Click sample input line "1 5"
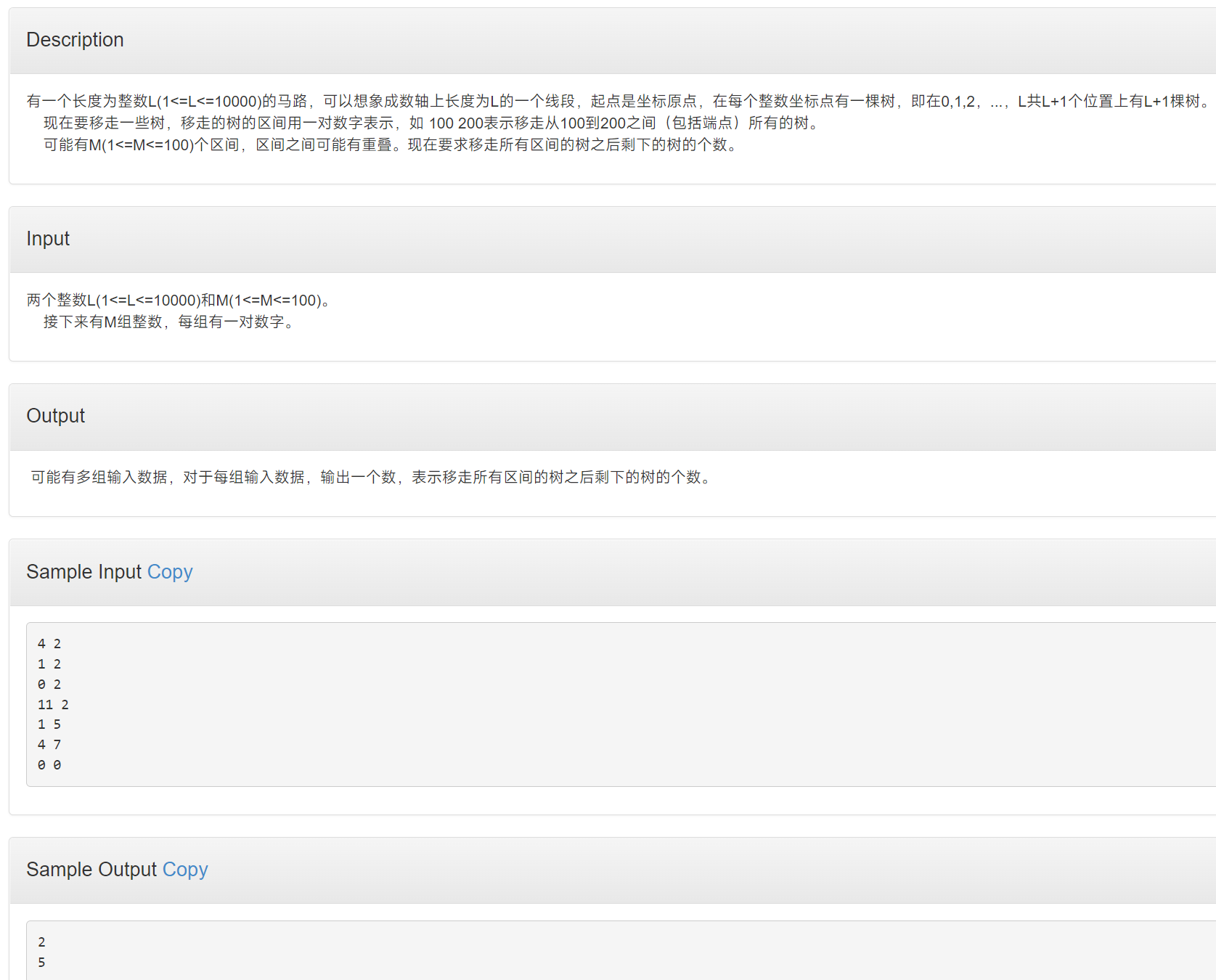1216x980 pixels. [x=49, y=724]
